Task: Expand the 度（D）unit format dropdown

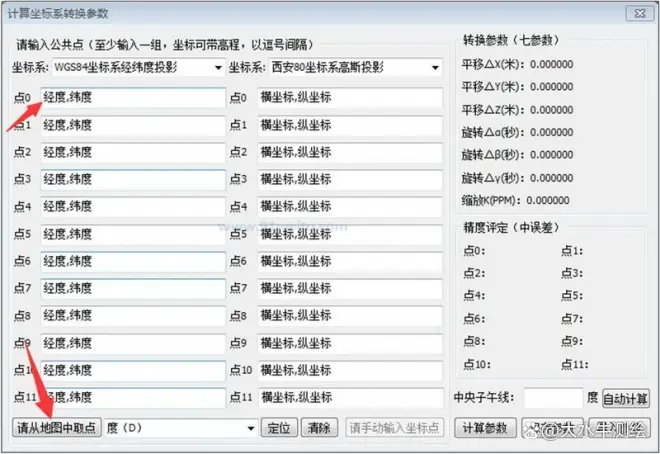Action: [249, 428]
